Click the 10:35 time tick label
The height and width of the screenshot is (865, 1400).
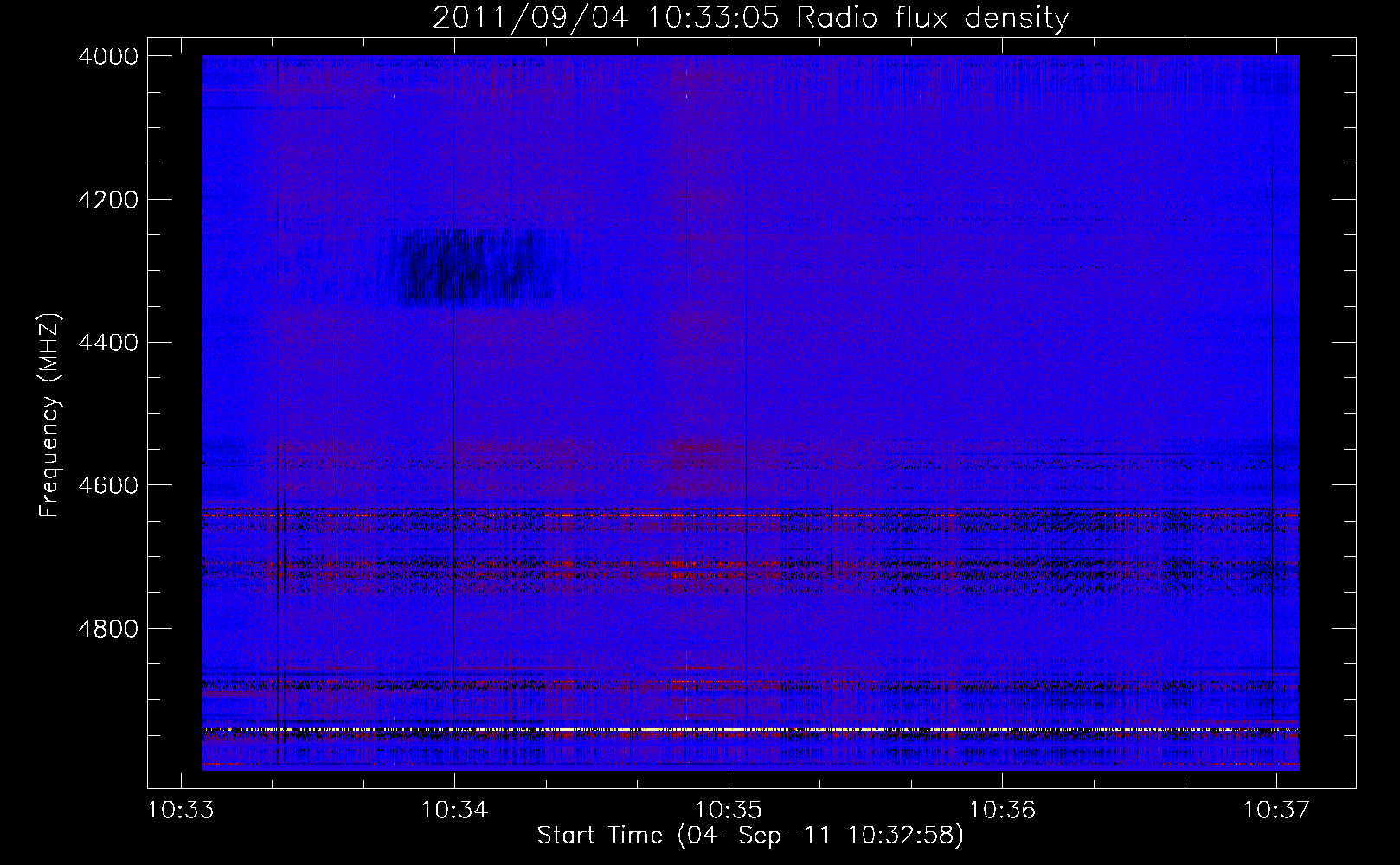pyautogui.click(x=729, y=811)
